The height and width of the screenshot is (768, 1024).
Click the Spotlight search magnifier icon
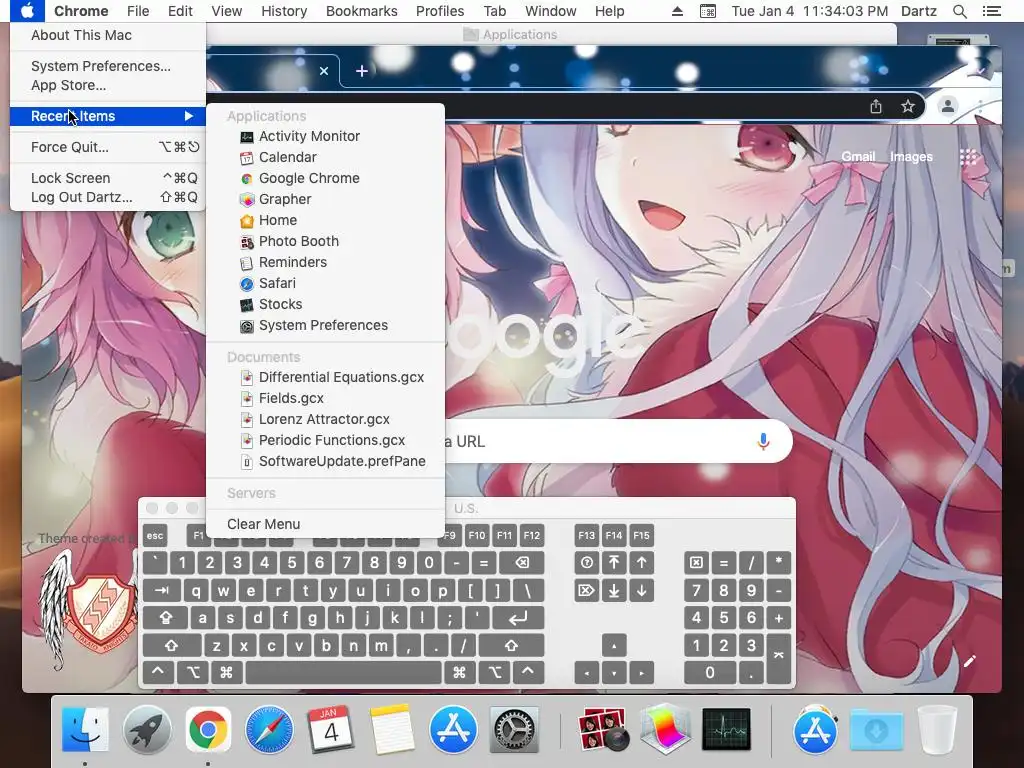coord(959,11)
